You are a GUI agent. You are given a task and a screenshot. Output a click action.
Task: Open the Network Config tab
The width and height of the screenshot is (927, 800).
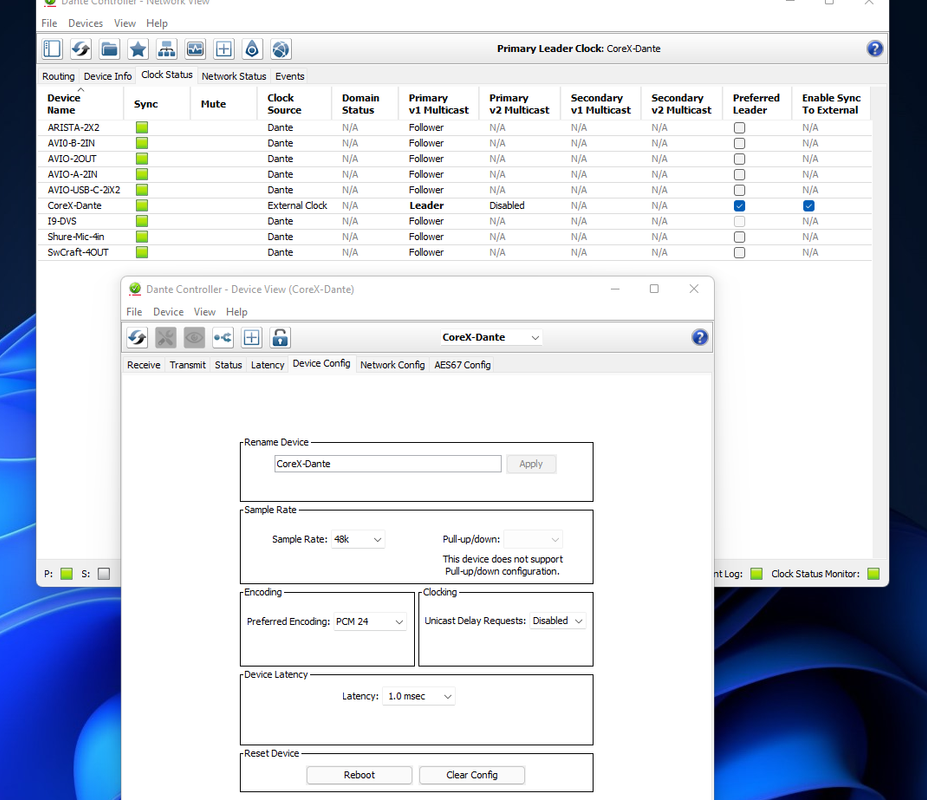tap(393, 365)
